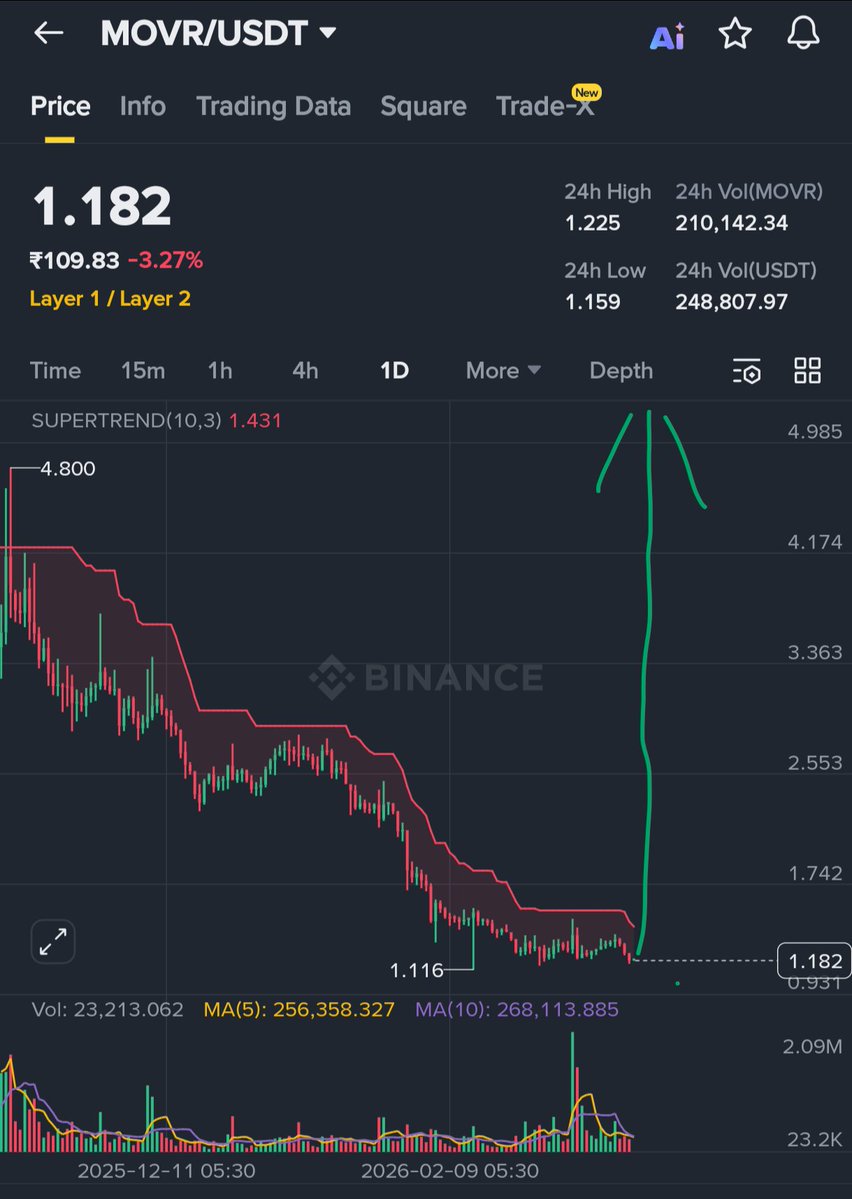Tap the 2025-12-11 05:30 date label
Image resolution: width=852 pixels, height=1199 pixels.
[166, 1171]
